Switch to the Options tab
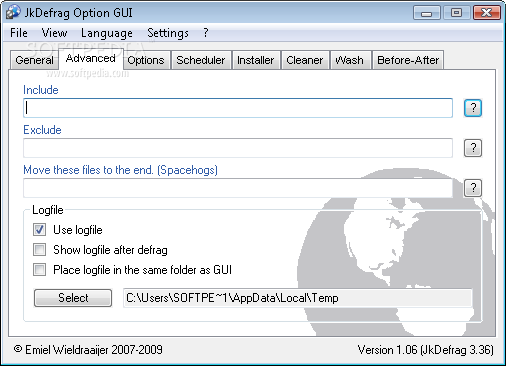 (146, 60)
